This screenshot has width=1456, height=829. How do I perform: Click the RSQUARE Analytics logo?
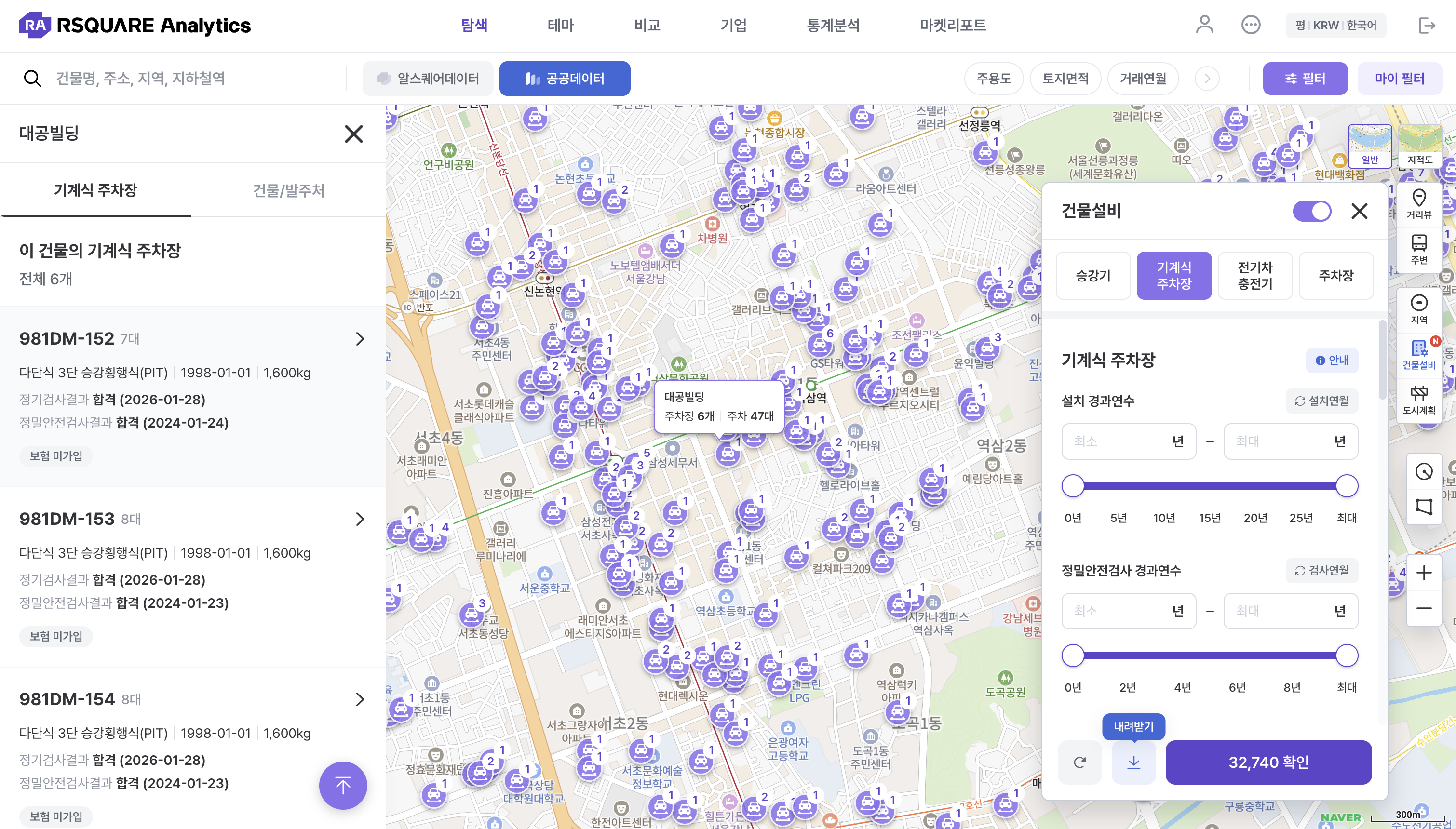pos(135,25)
